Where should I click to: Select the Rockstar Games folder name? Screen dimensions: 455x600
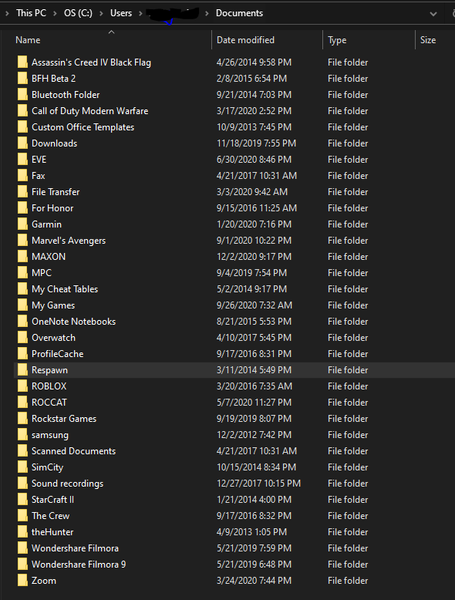coord(64,419)
